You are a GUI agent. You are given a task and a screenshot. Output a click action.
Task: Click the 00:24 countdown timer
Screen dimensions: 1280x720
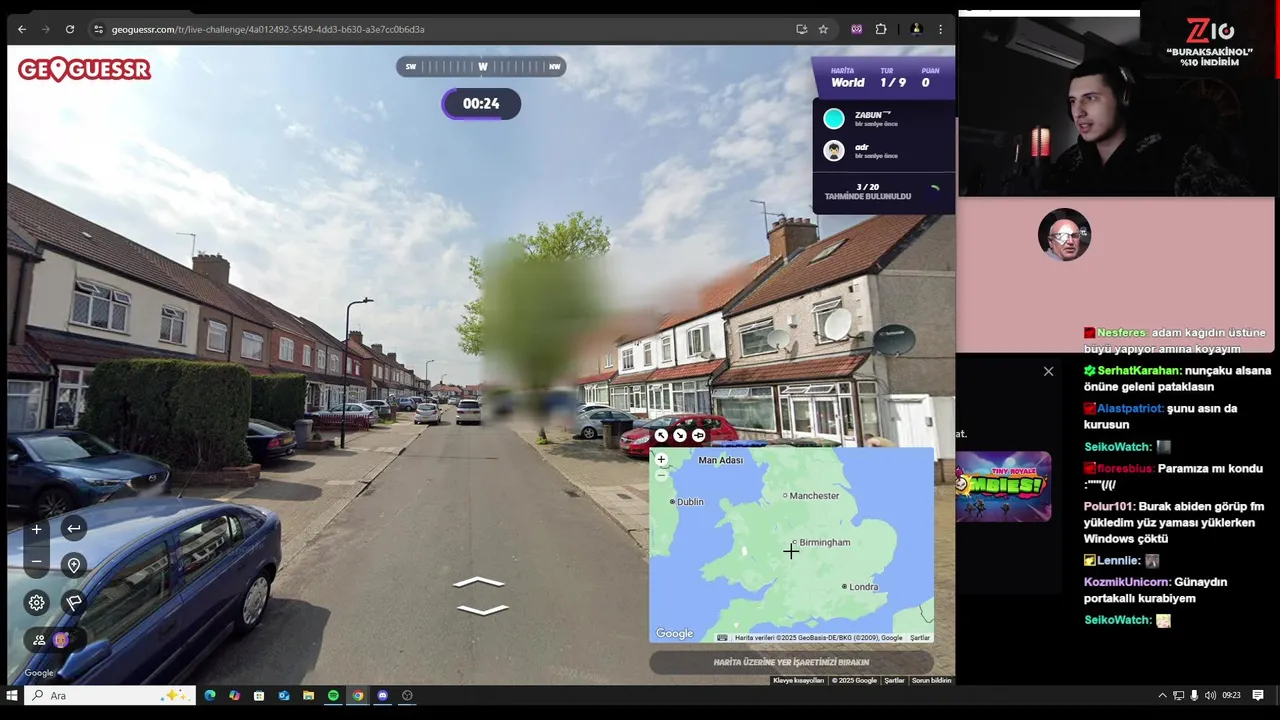point(481,104)
